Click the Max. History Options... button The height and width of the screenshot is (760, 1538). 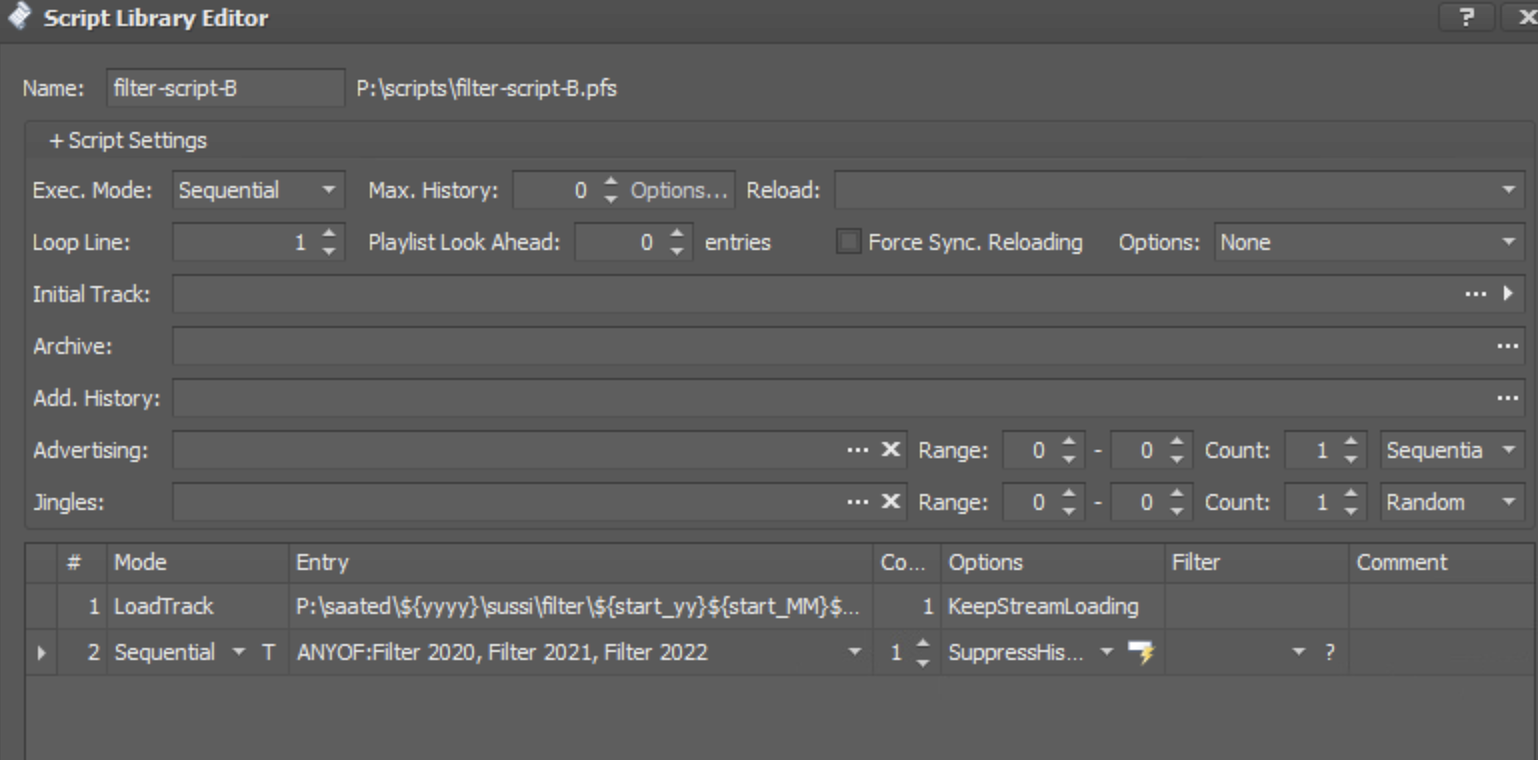click(x=679, y=190)
